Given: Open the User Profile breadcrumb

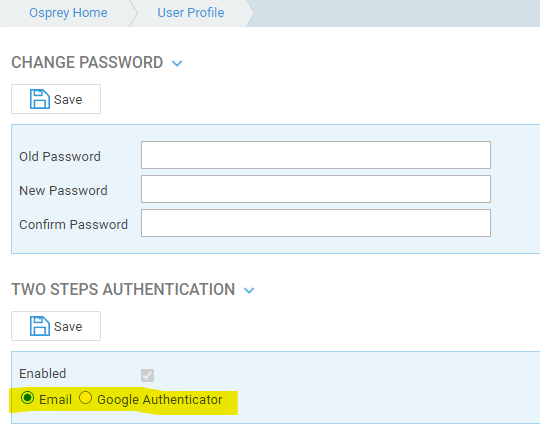Looking at the screenshot, I should point(191,13).
